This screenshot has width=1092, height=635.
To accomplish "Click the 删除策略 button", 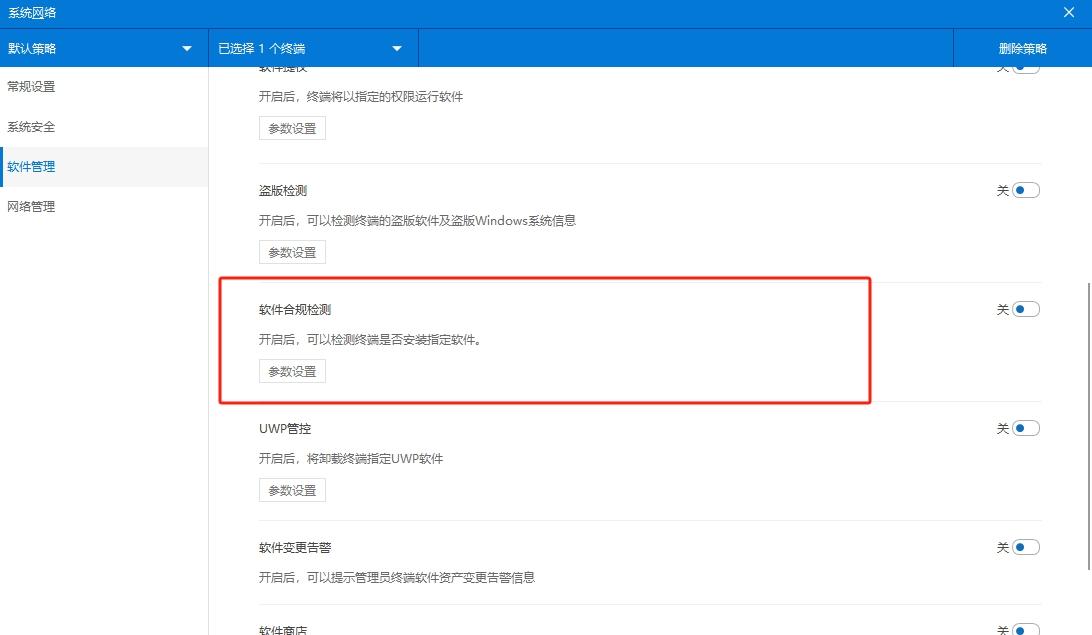I will (x=1023, y=47).
